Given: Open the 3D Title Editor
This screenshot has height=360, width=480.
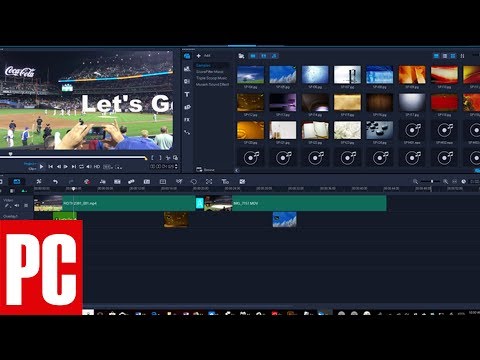Looking at the screenshot, I should pos(225,181).
